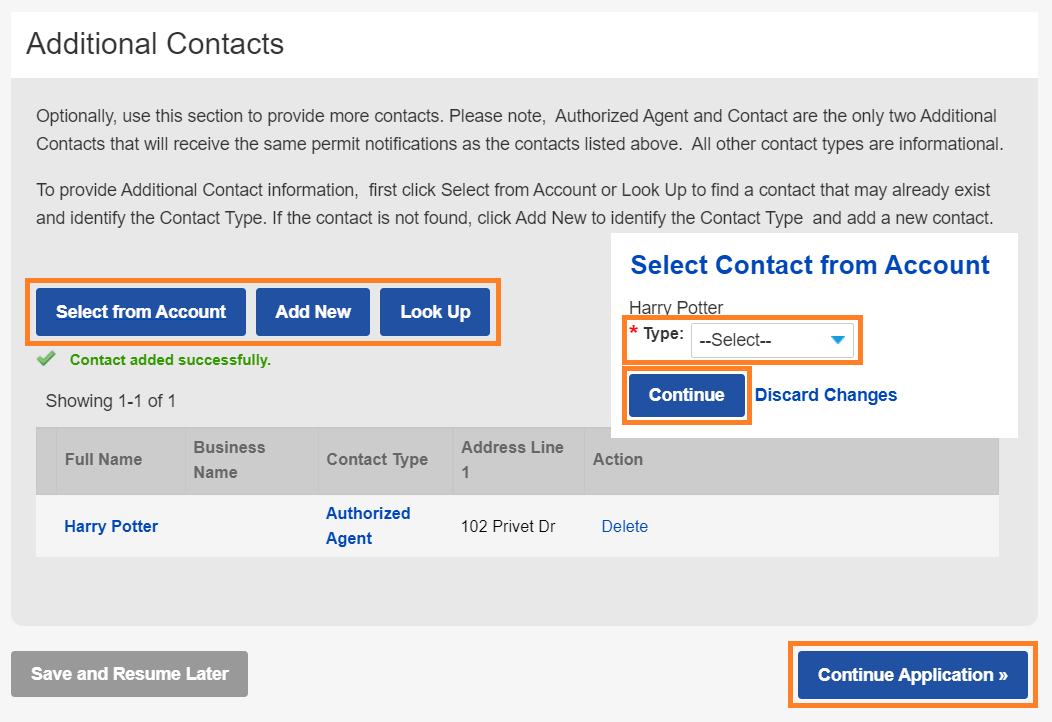The height and width of the screenshot is (722, 1052).
Task: Click Save and Resume Later button
Action: click(x=129, y=674)
